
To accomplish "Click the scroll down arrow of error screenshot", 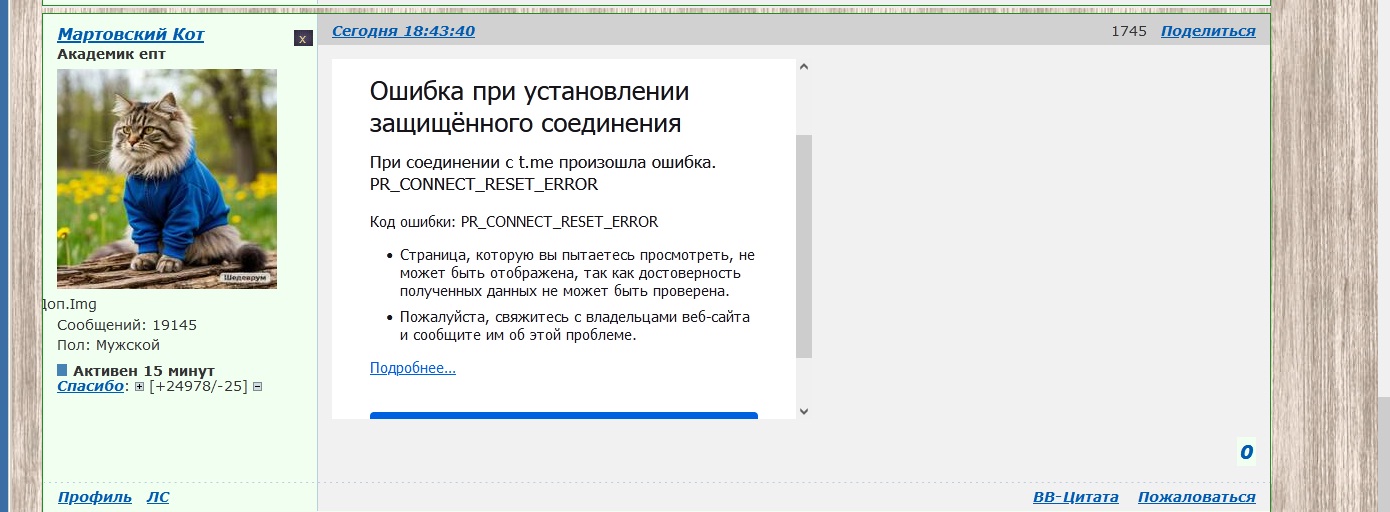I will click(803, 410).
